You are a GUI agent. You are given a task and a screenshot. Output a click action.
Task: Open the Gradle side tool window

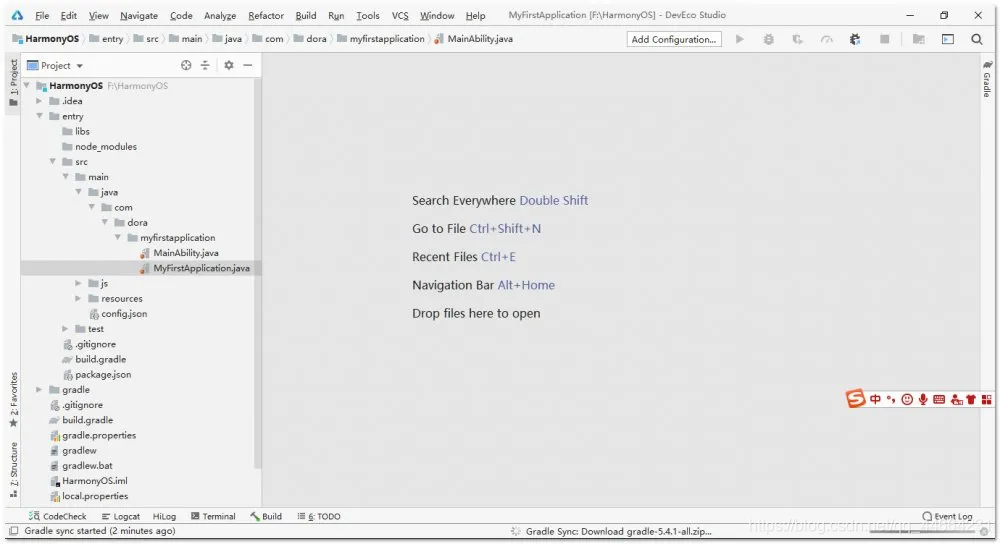pyautogui.click(x=987, y=78)
